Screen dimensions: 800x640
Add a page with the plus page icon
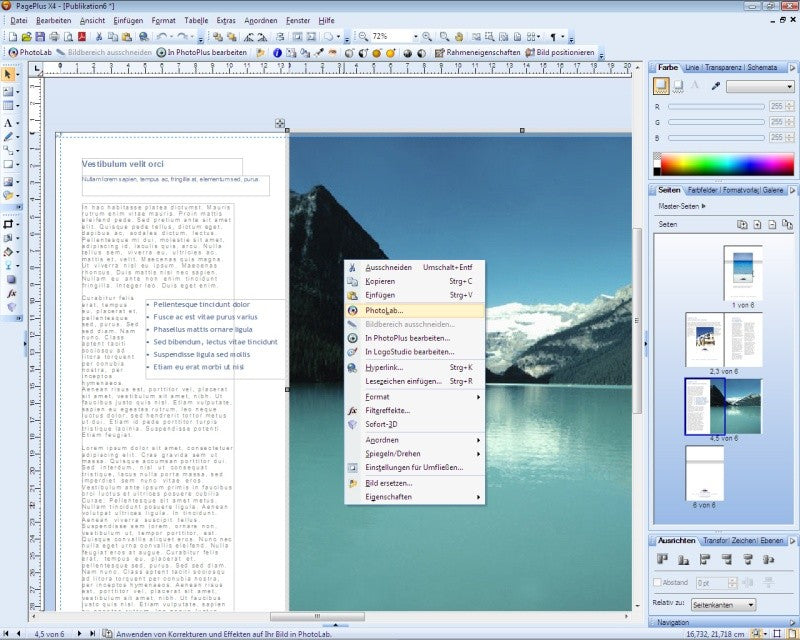758,225
